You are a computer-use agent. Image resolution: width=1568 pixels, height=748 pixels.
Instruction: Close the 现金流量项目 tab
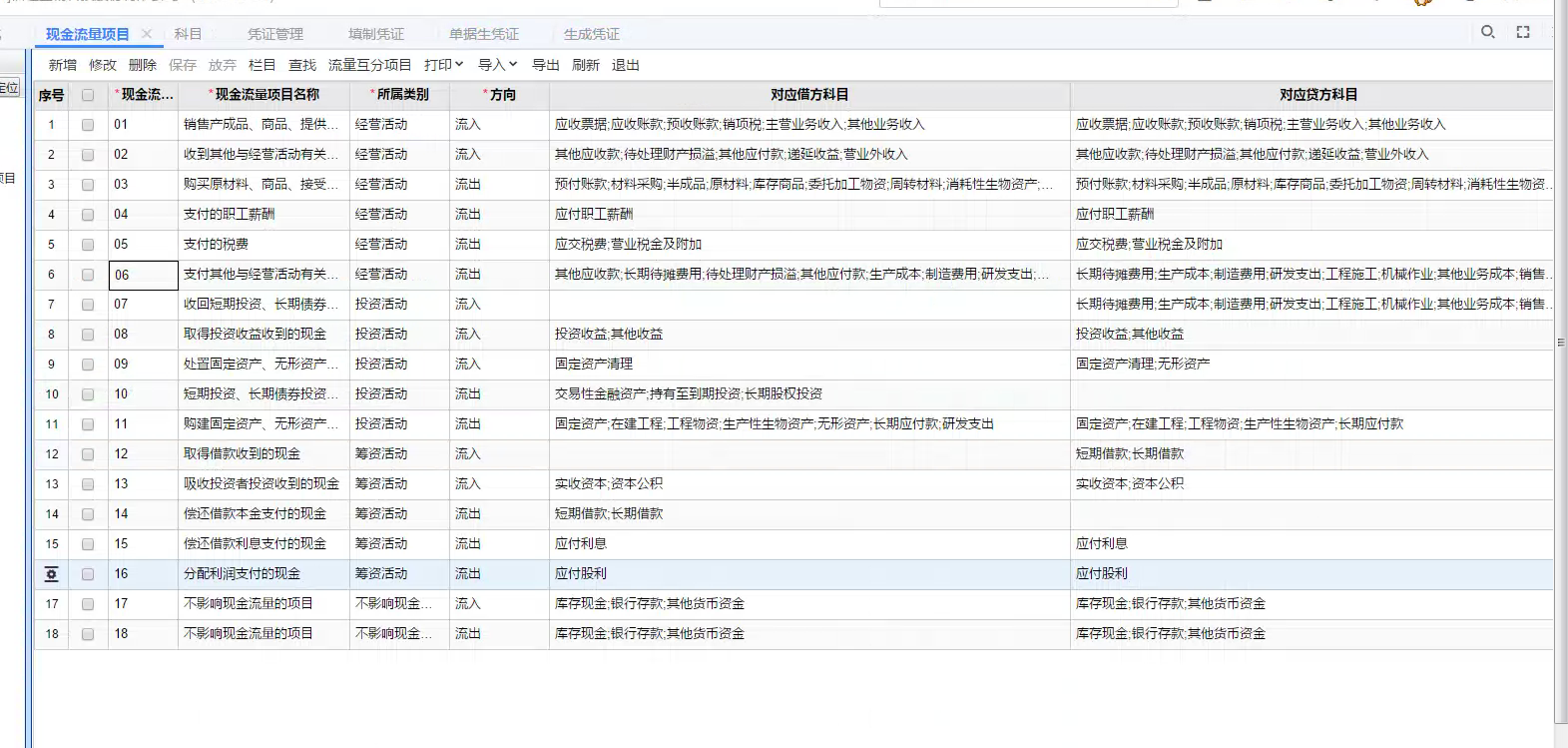[x=147, y=34]
